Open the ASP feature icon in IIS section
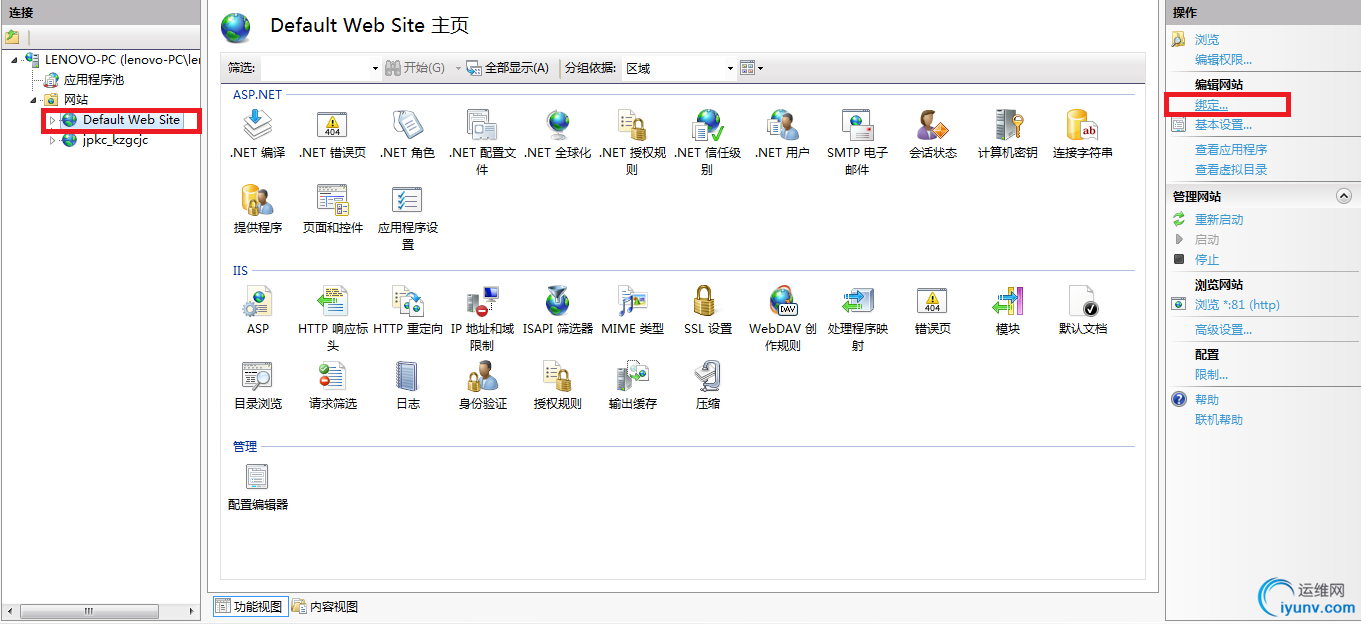Image resolution: width=1361 pixels, height=624 pixels. click(x=258, y=301)
